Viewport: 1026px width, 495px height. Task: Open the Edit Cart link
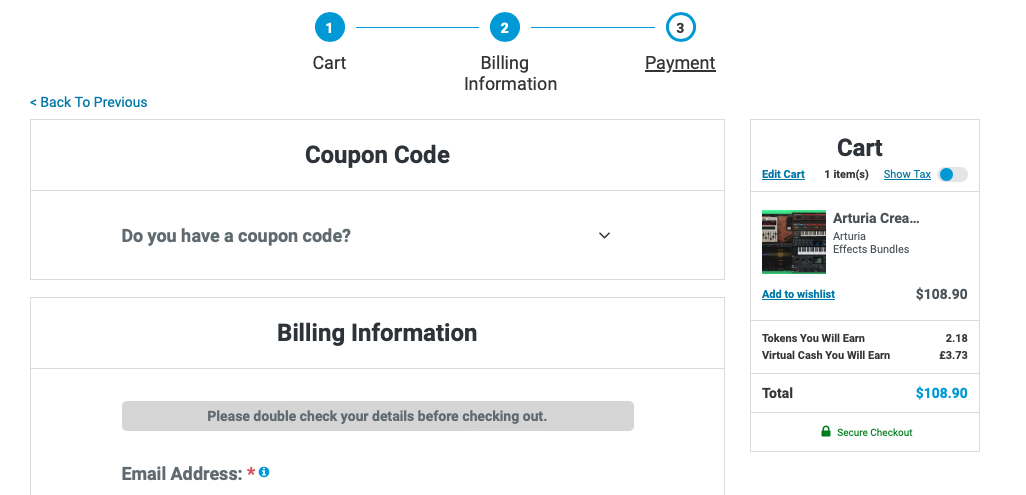(x=783, y=174)
